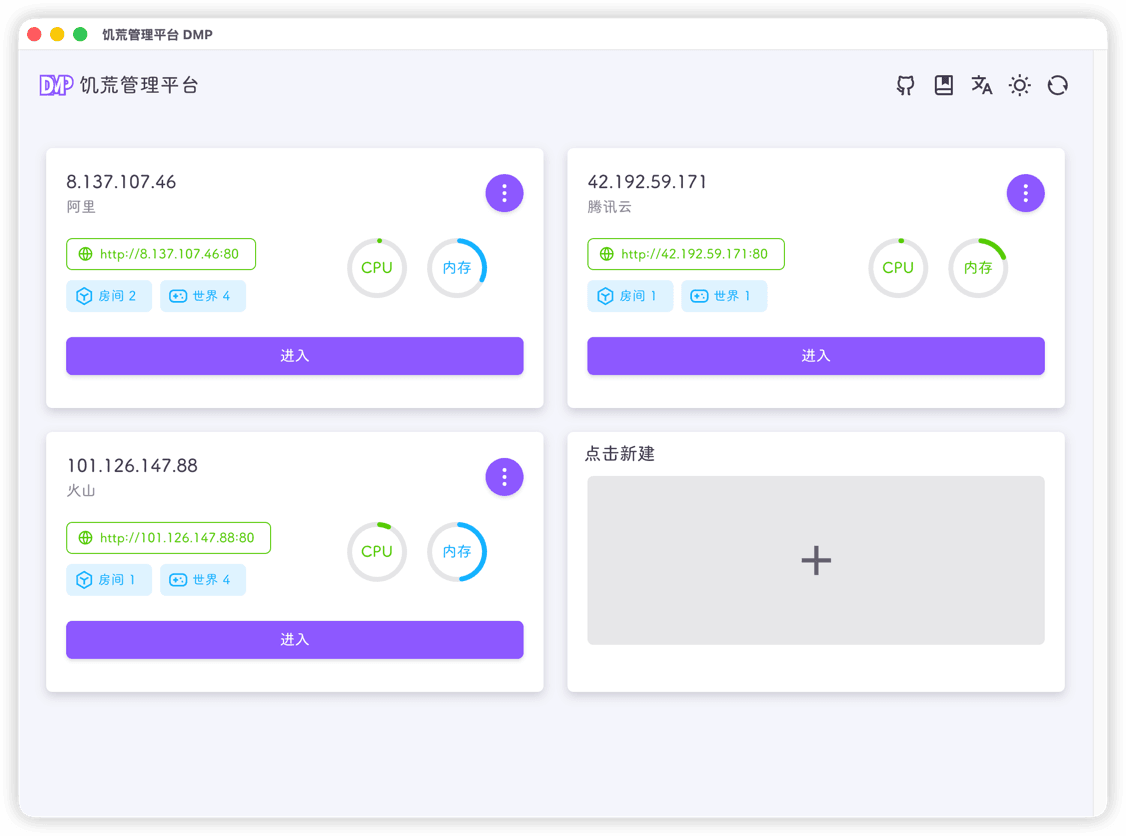Select the 世界 1 tag on 腾讯云 card
The image size is (1126, 836).
(x=724, y=296)
